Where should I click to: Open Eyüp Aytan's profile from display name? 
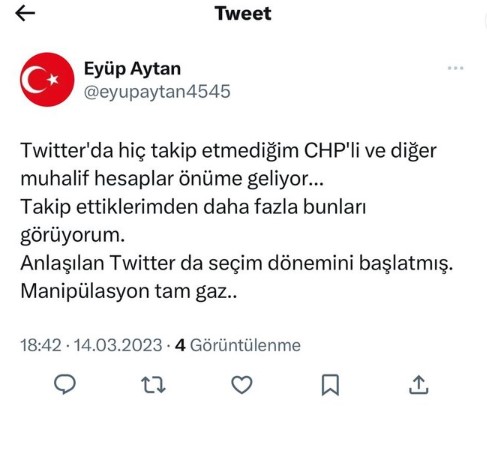coord(132,69)
